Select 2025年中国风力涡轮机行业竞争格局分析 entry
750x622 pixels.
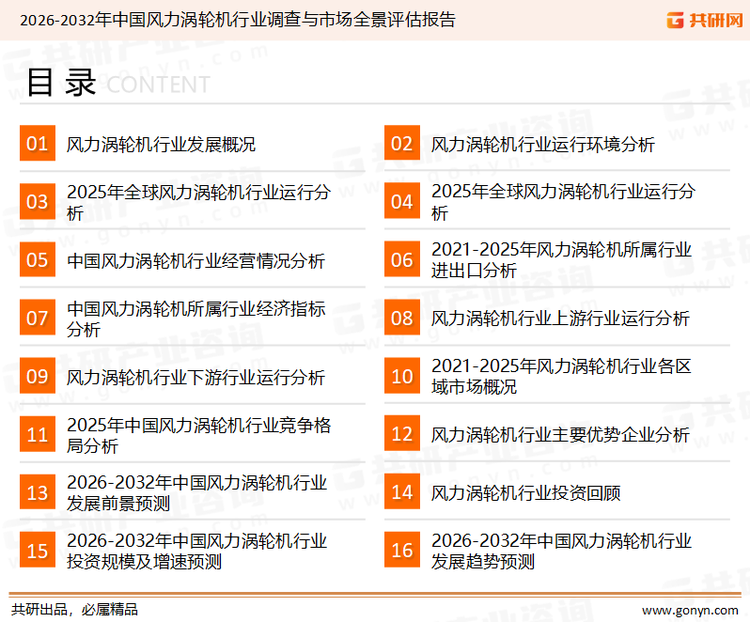[x=198, y=435]
